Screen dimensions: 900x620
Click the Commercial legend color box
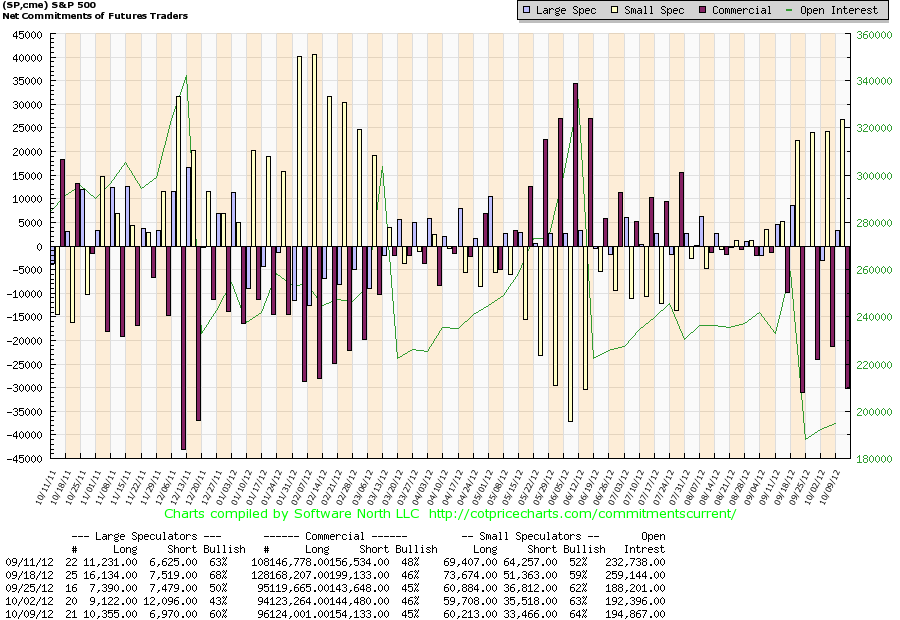point(703,10)
